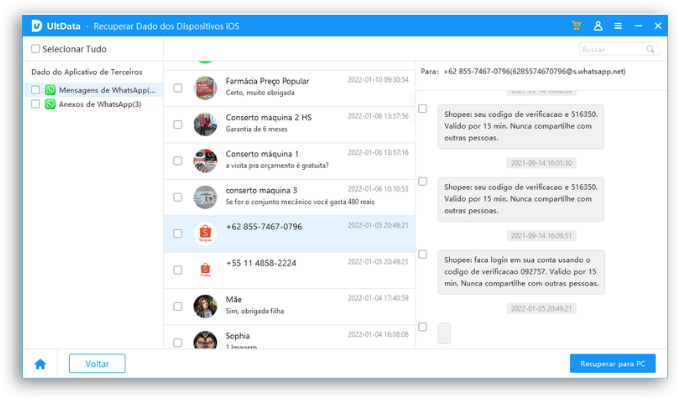Click Conserto máquina 1 avatar
Viewport: 700px width, 400px height.
[x=205, y=160]
